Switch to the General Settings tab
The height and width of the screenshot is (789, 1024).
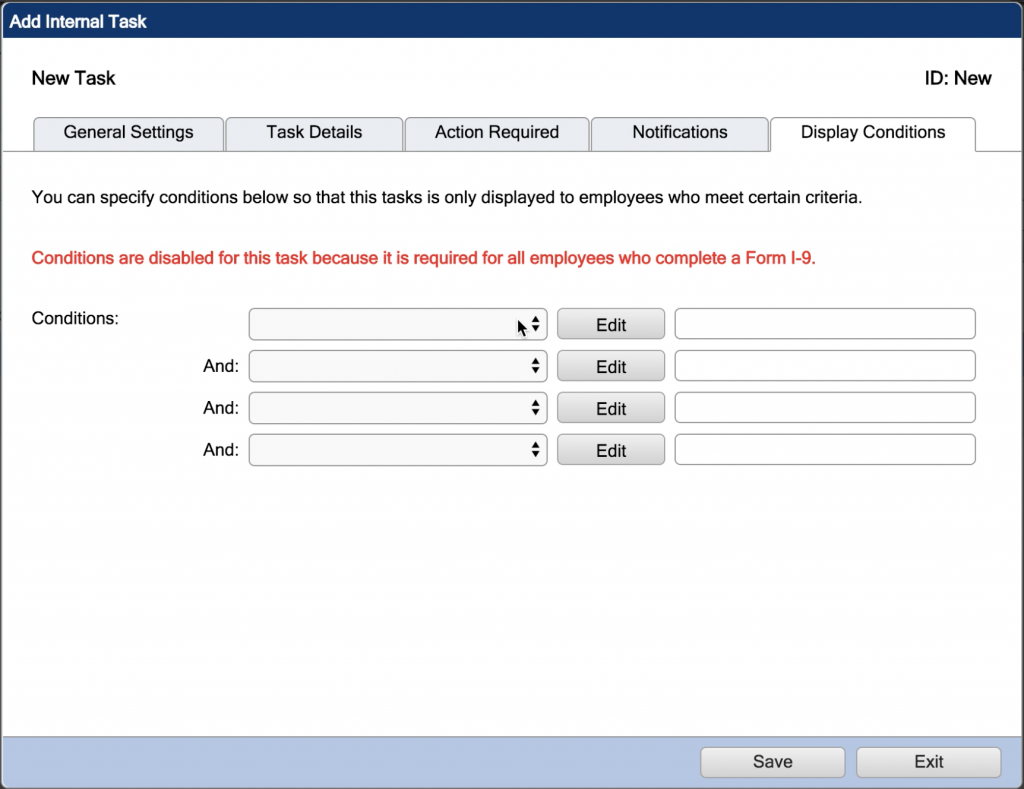(128, 133)
